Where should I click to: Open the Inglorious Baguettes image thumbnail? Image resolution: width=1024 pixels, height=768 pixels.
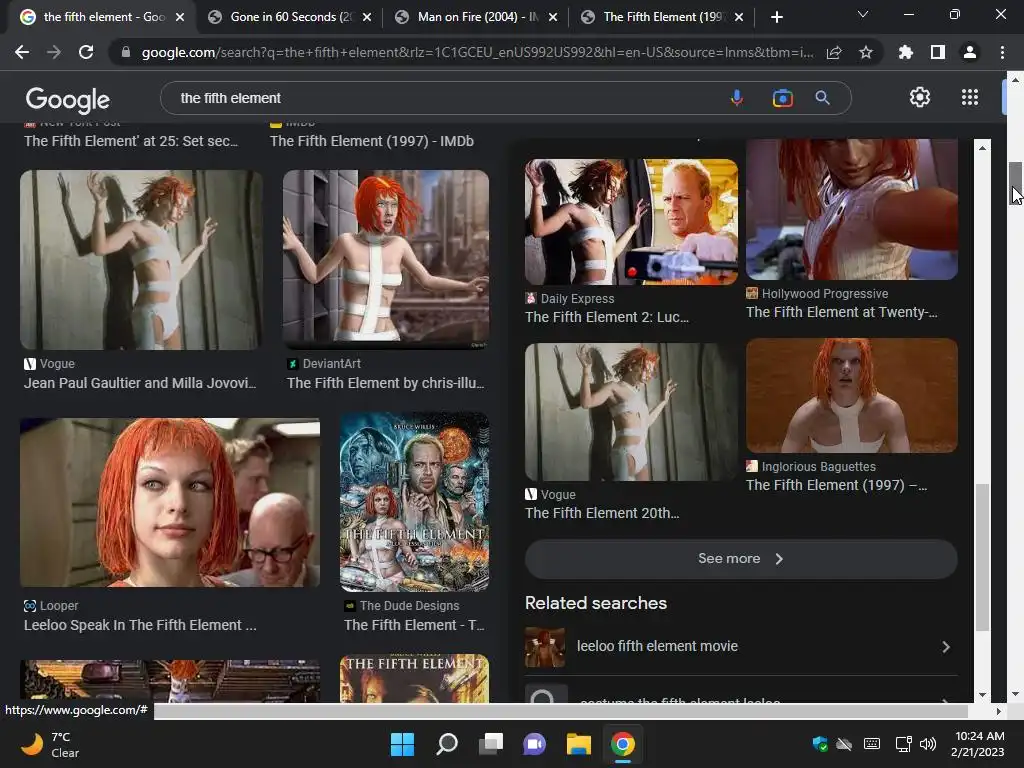852,395
